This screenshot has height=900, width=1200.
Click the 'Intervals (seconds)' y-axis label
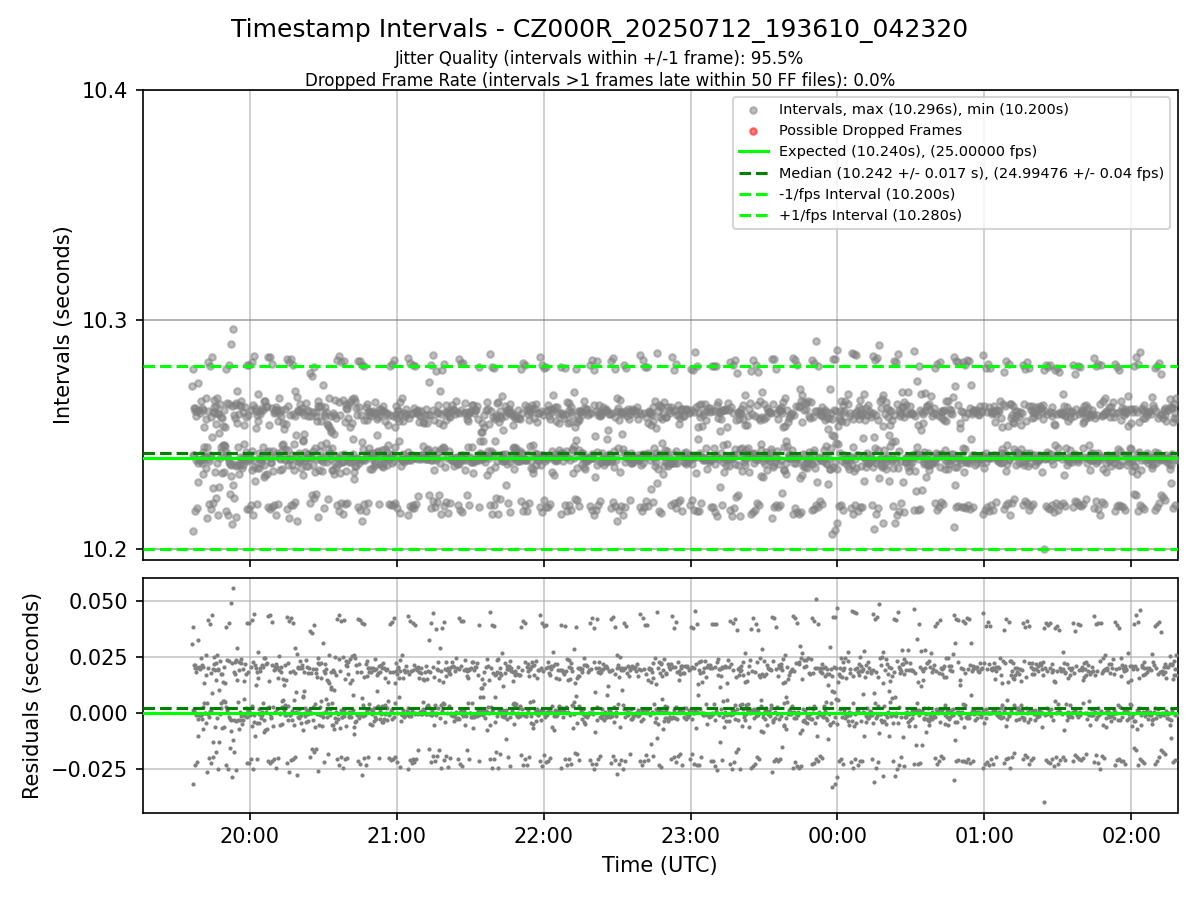coord(63,325)
